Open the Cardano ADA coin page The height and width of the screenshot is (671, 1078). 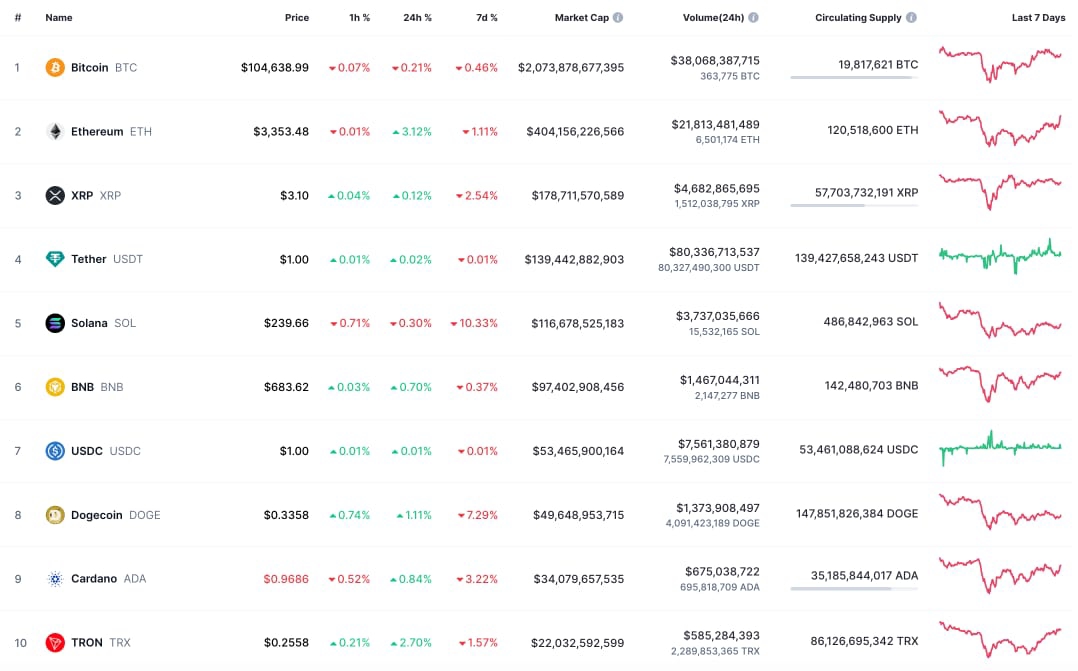[x=94, y=579]
